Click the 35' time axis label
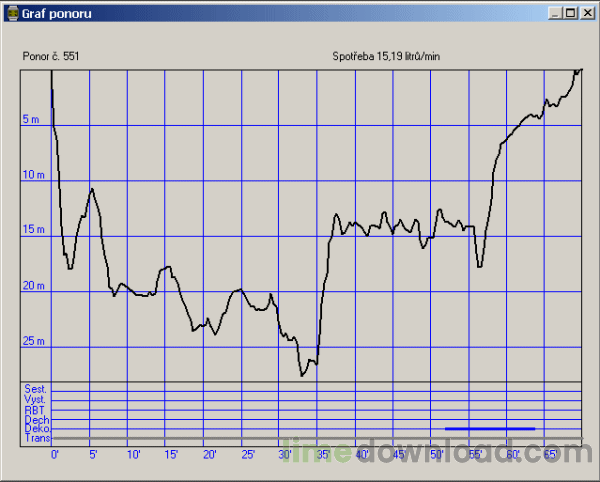 (x=323, y=454)
